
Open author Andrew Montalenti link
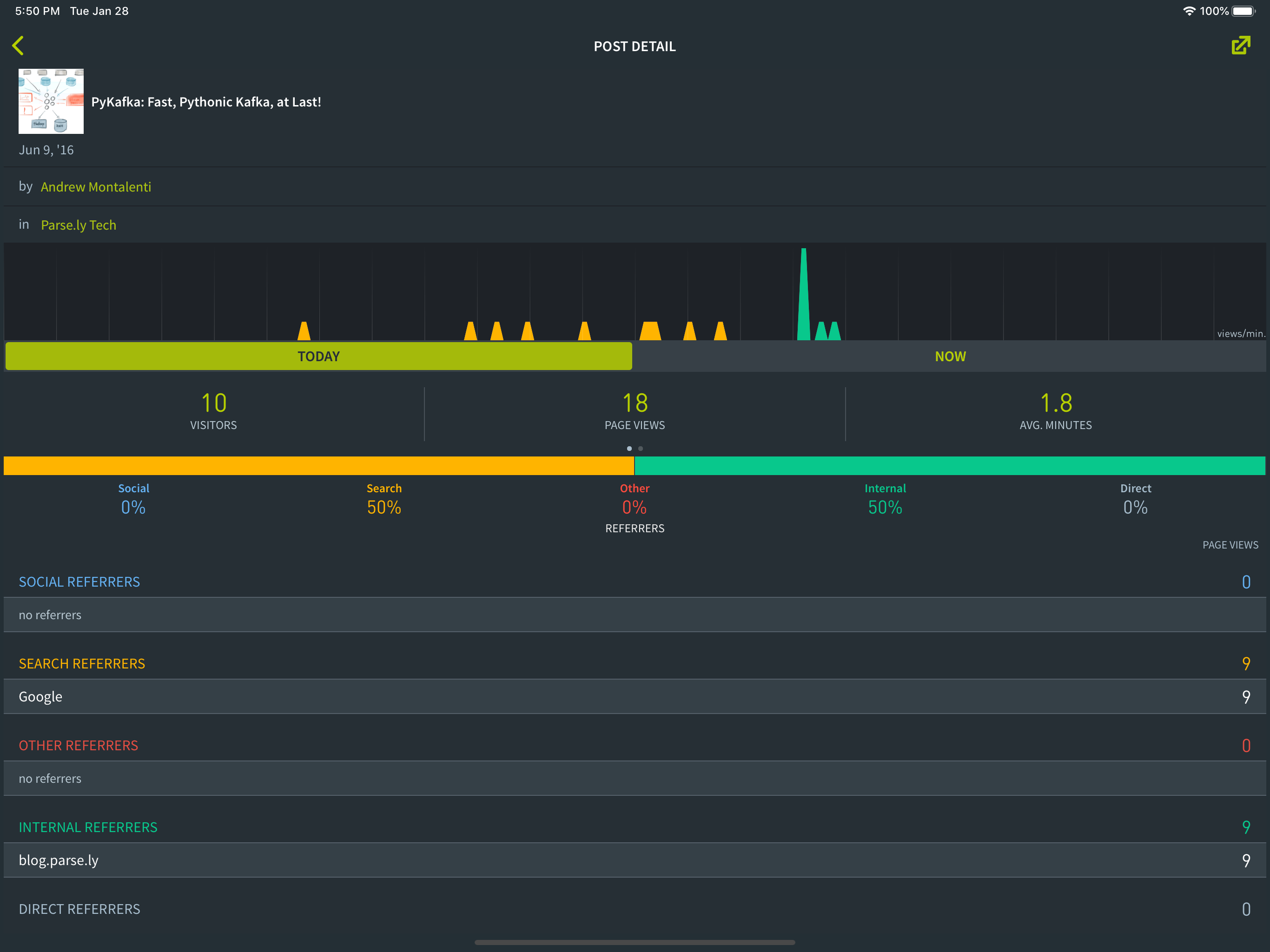[96, 186]
